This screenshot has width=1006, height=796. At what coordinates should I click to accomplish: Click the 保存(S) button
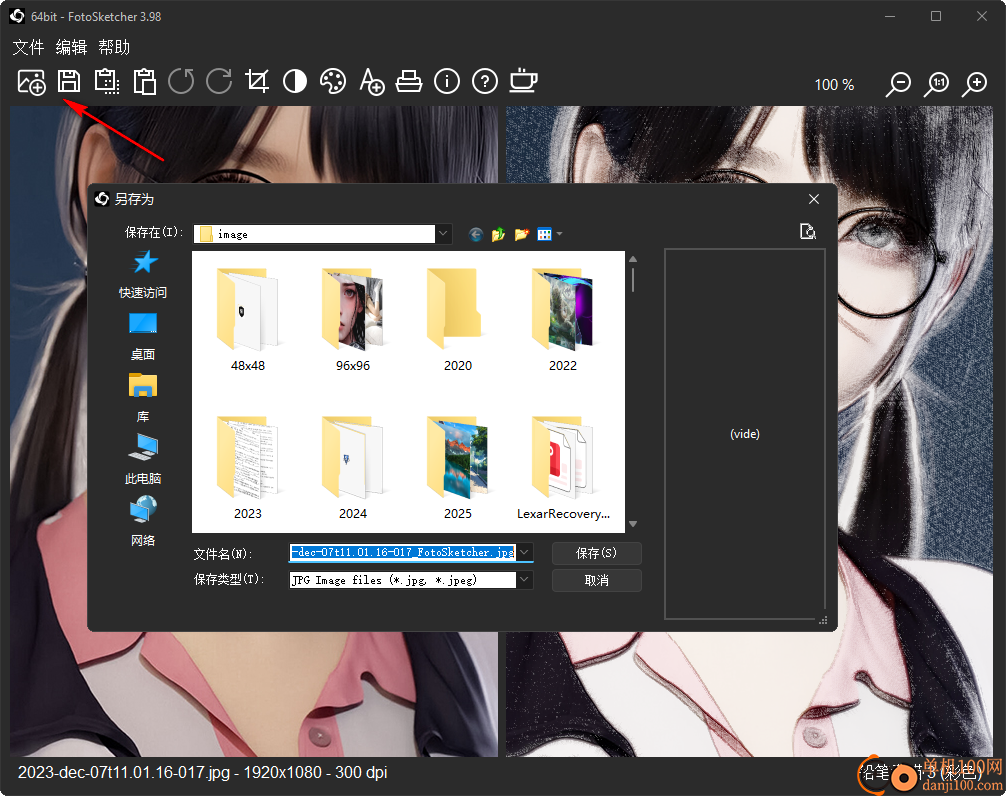tap(597, 553)
